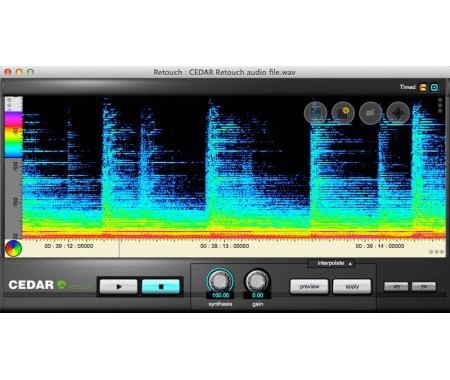
Task: Click the gain knob
Action: 257,281
